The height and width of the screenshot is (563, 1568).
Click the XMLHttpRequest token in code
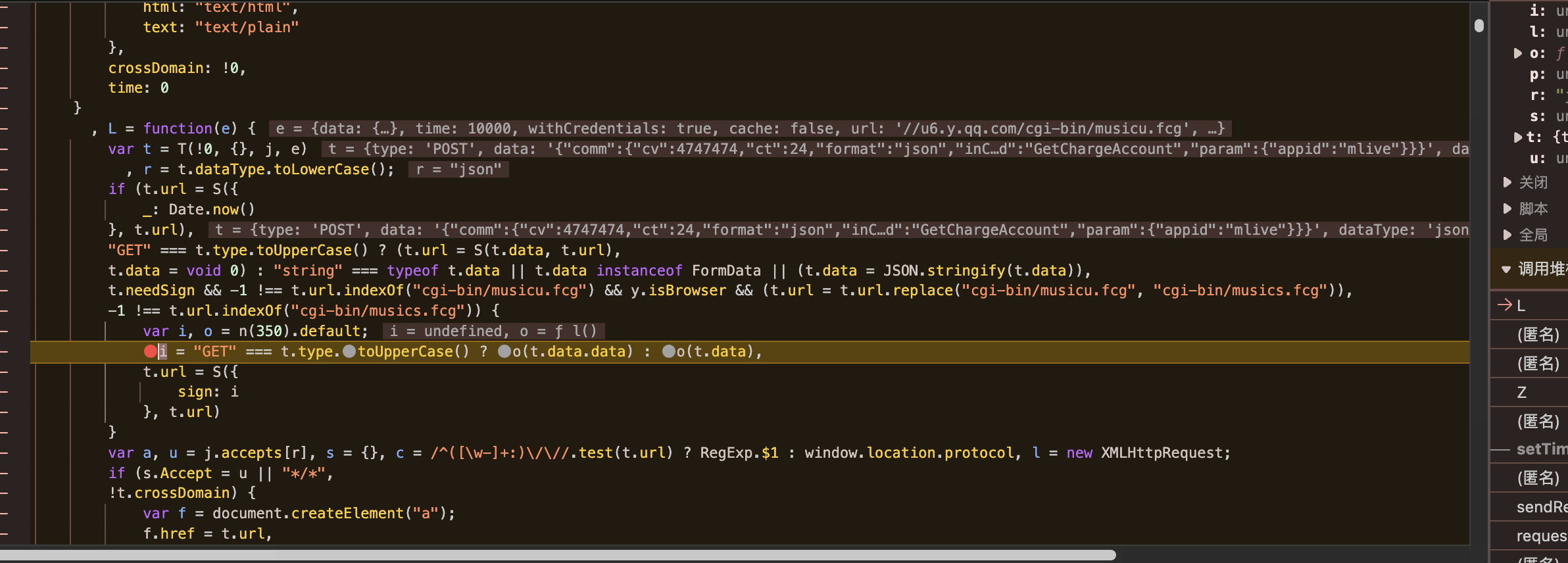(x=1162, y=453)
